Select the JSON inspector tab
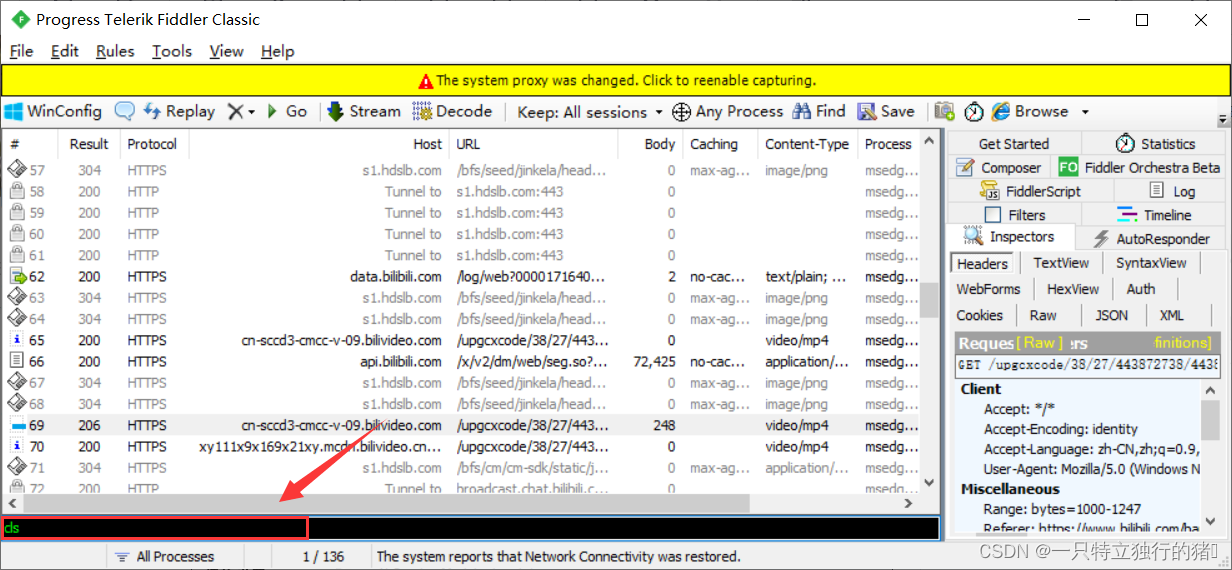Image resolution: width=1232 pixels, height=570 pixels. (1111, 315)
